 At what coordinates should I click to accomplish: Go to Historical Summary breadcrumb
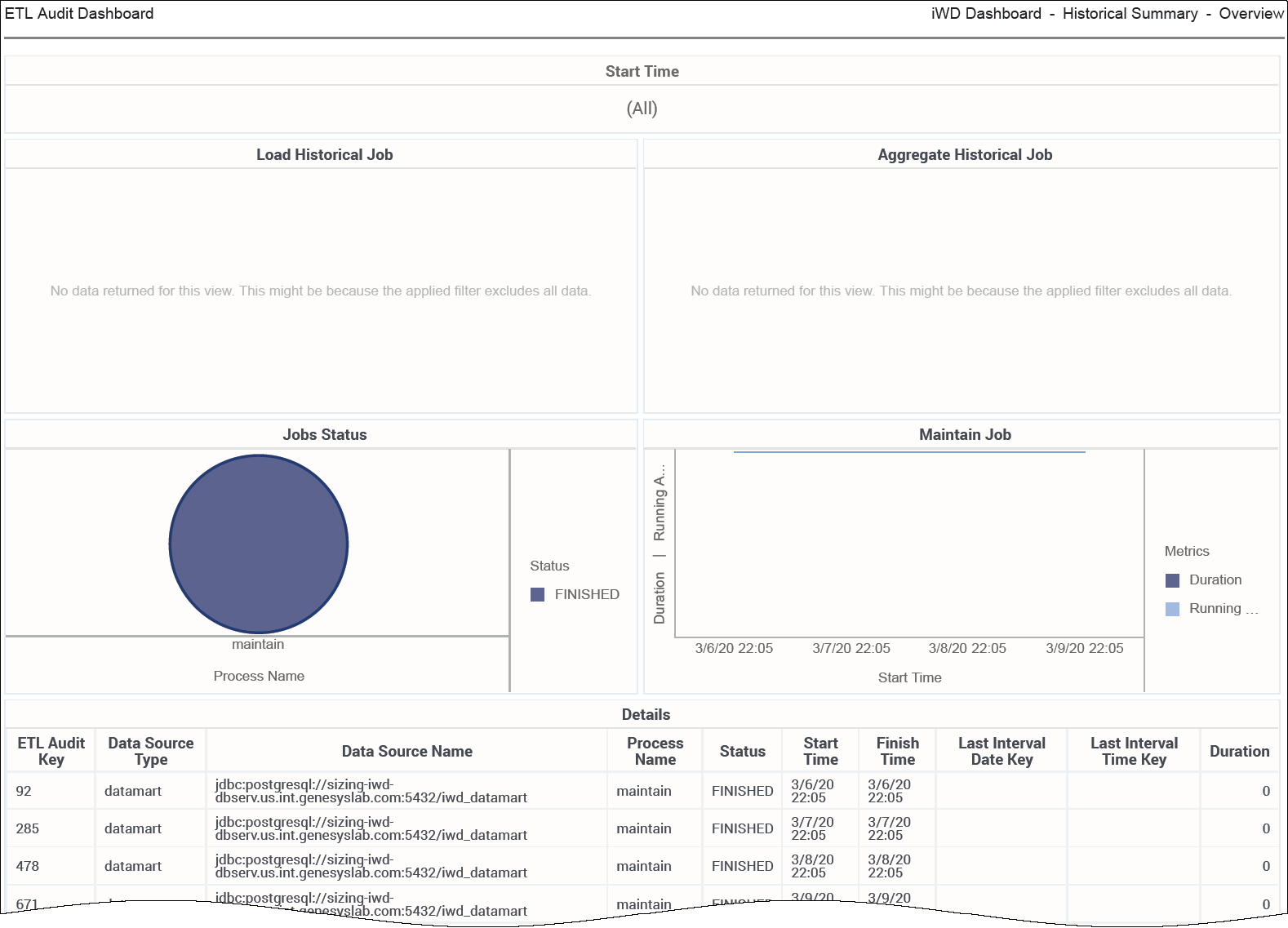(x=1130, y=14)
